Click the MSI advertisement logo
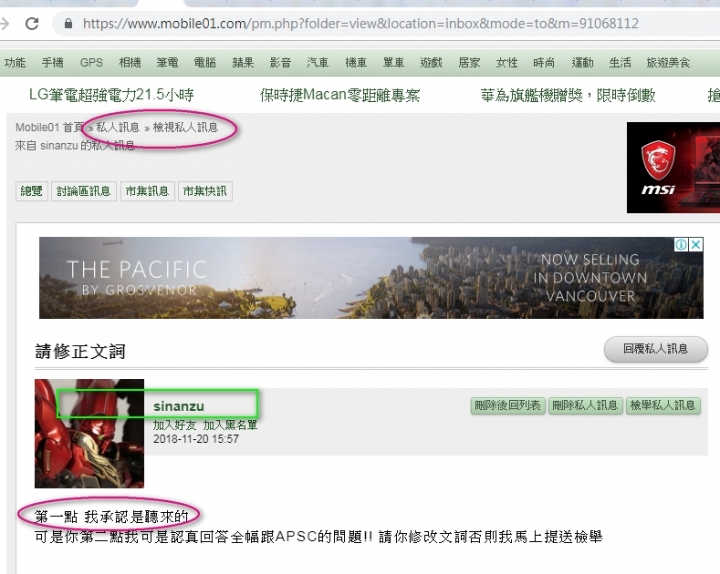 click(x=658, y=168)
